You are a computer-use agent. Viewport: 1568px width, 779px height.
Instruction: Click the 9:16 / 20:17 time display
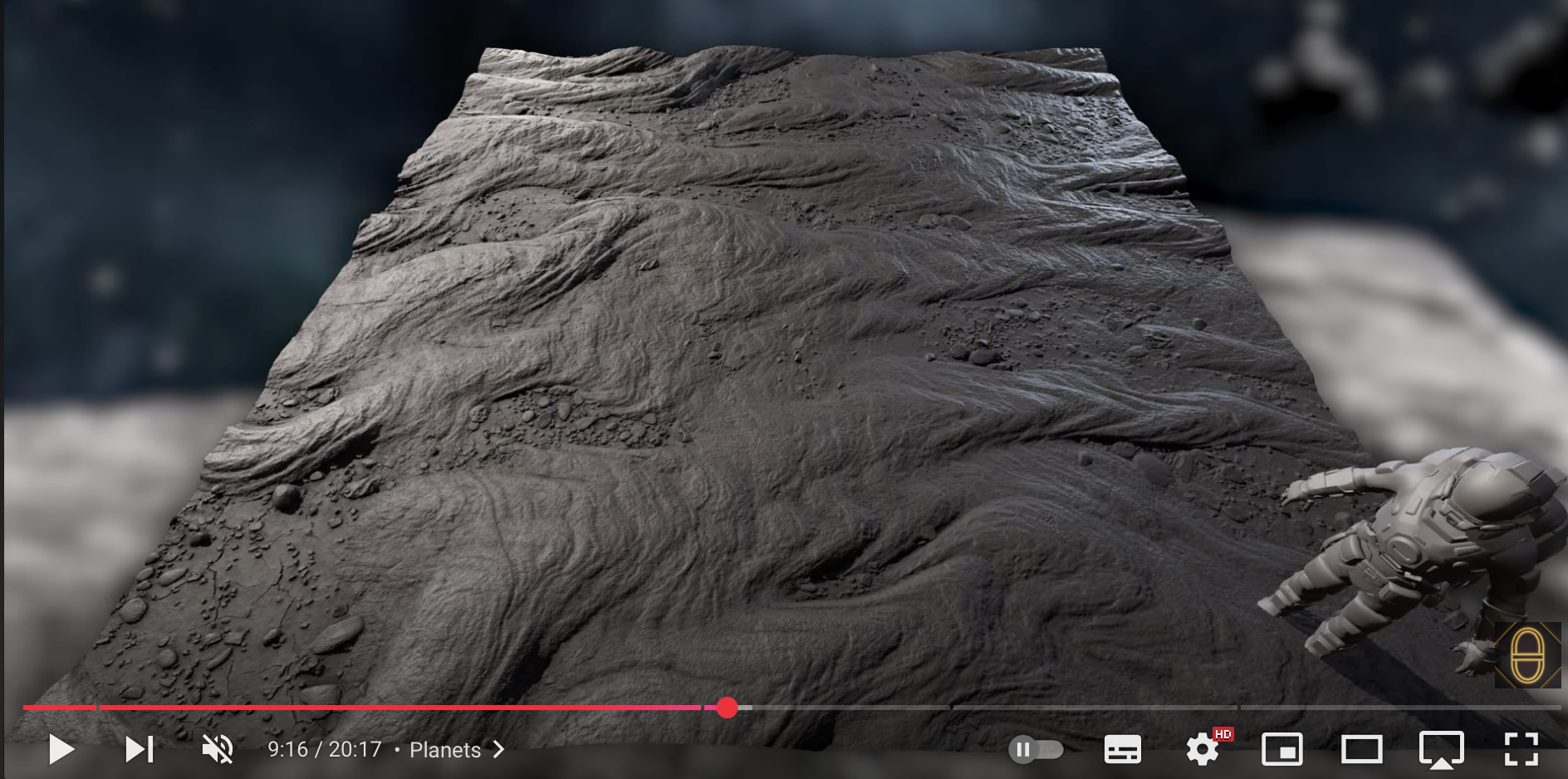coord(324,750)
